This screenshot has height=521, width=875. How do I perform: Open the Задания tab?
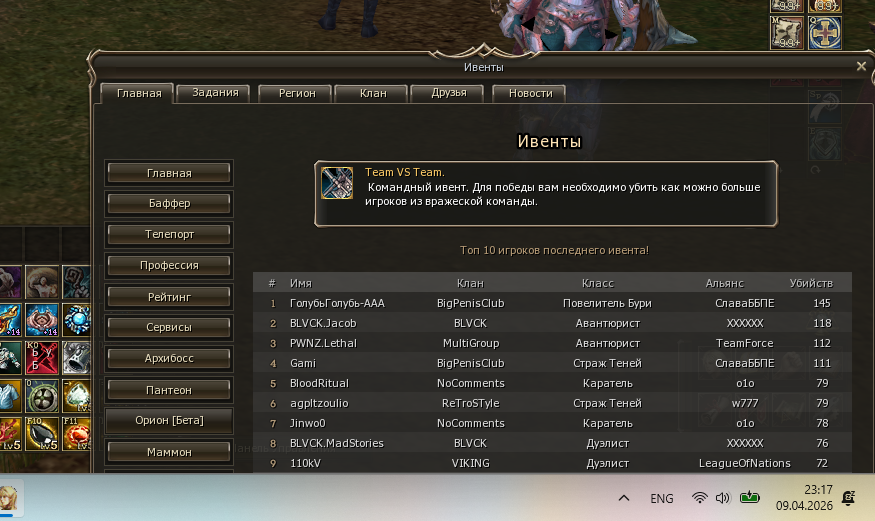pos(215,93)
